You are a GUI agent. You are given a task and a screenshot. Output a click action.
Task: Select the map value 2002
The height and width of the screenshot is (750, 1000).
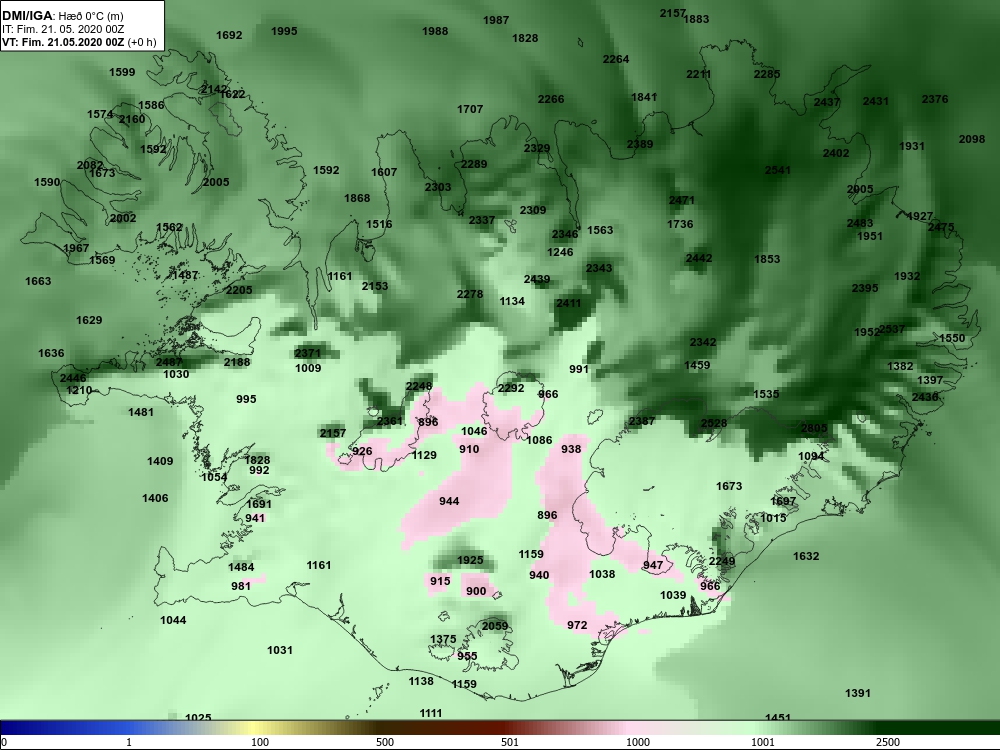click(123, 218)
